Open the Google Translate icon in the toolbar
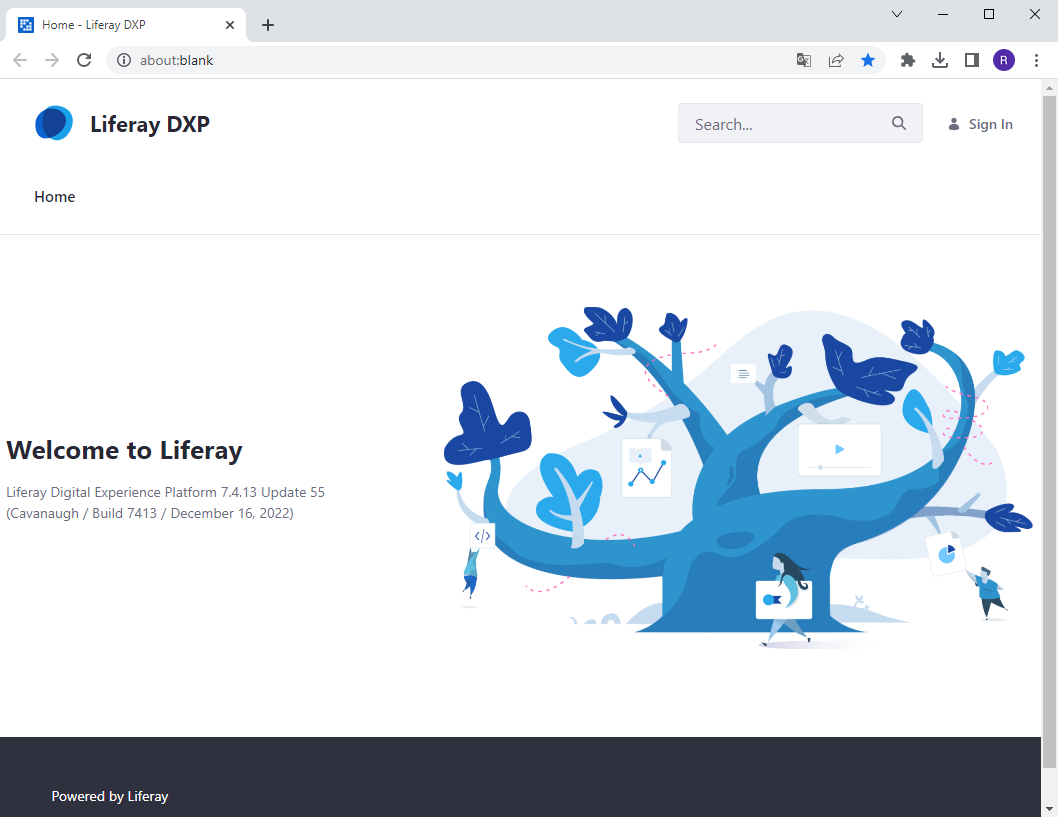The width and height of the screenshot is (1058, 817). (803, 60)
